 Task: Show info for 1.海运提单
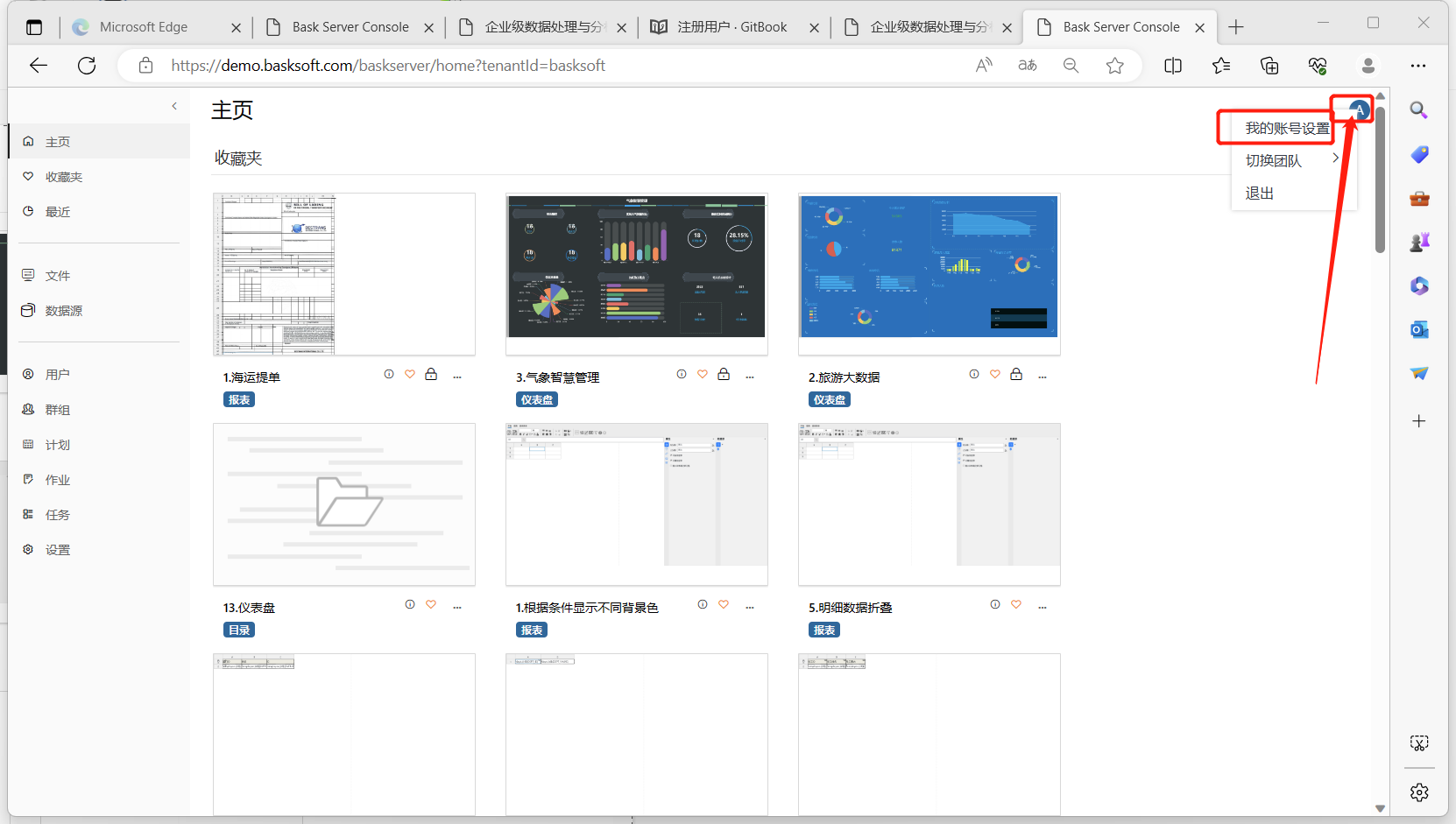(x=389, y=374)
